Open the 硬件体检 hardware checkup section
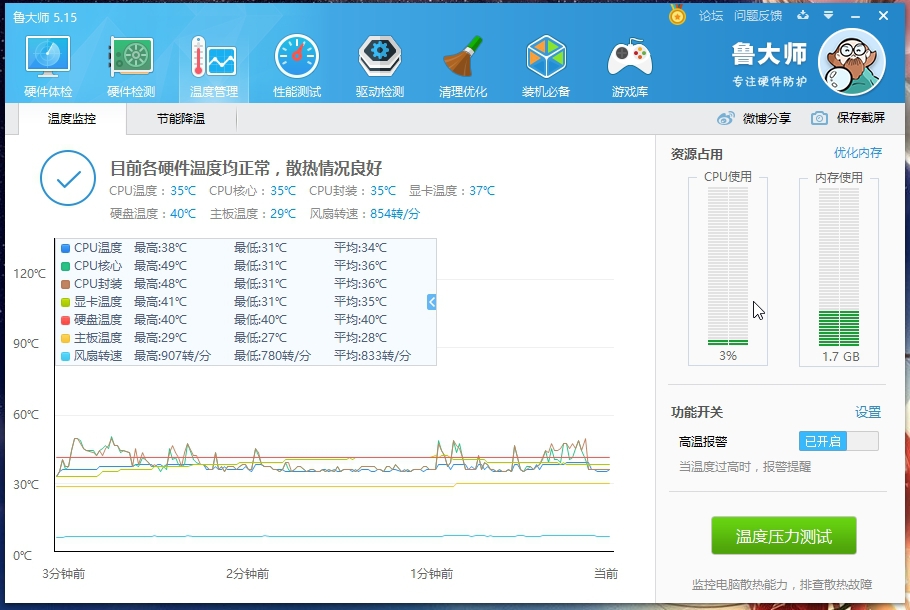The width and height of the screenshot is (910, 610). (x=48, y=67)
